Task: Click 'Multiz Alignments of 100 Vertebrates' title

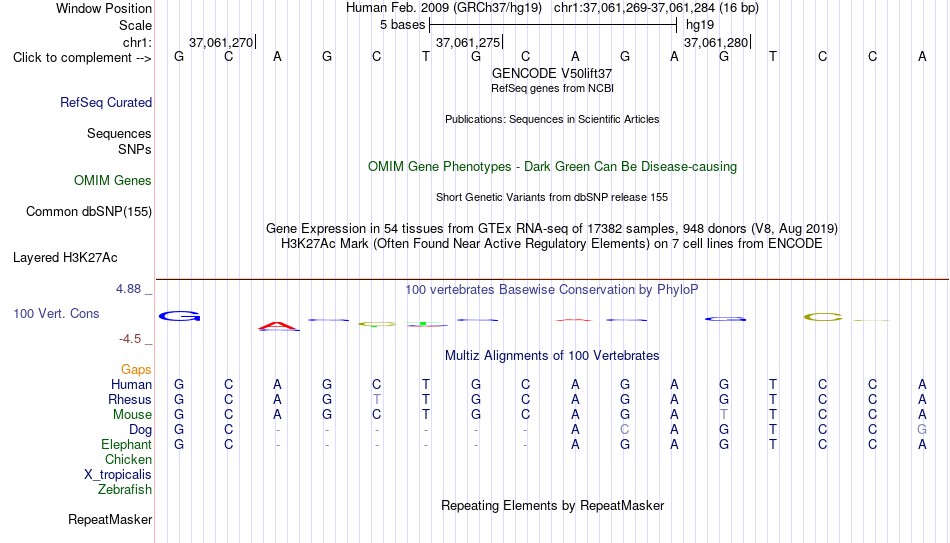Action: click(552, 356)
